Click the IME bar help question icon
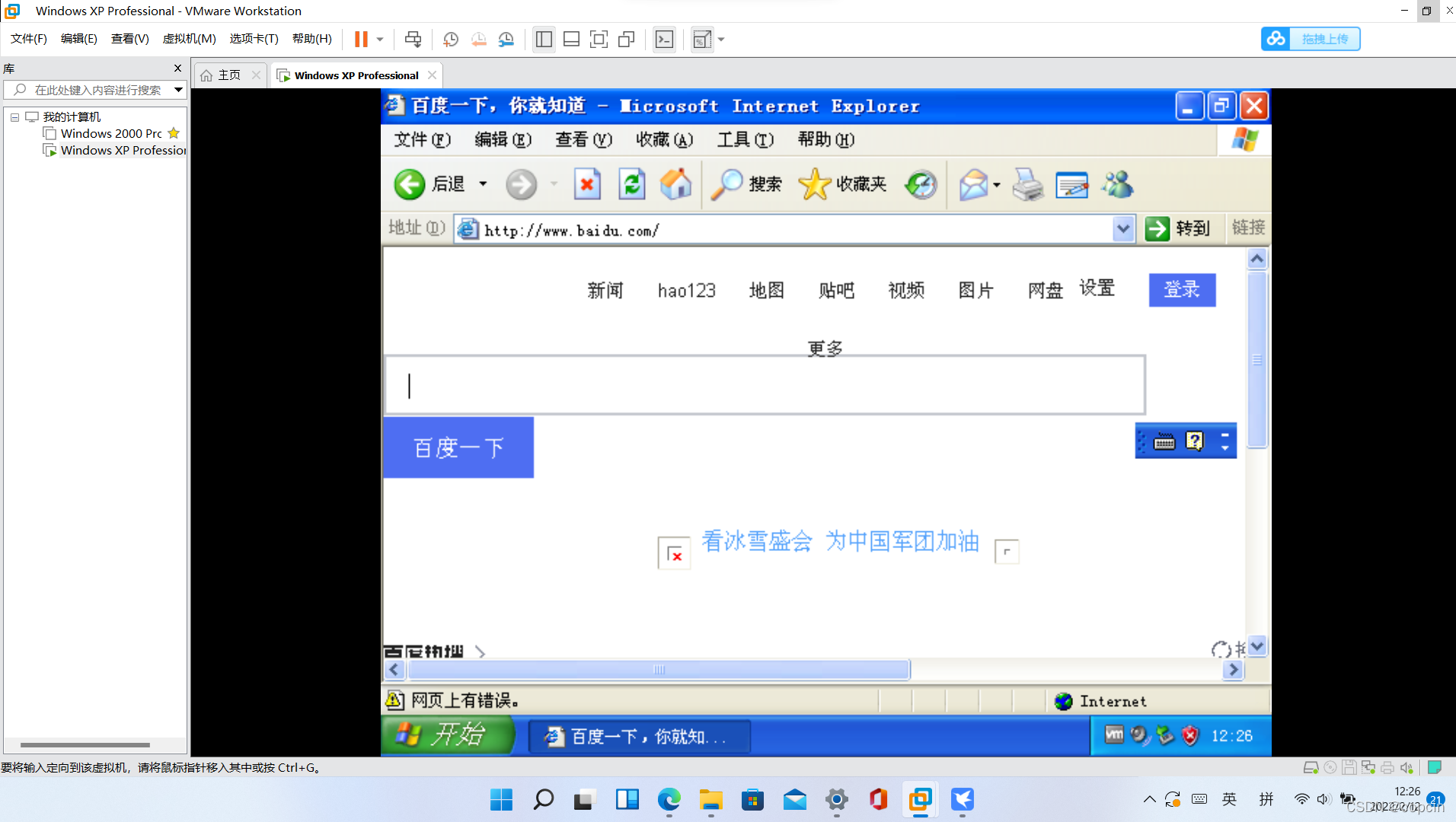 click(x=1195, y=441)
